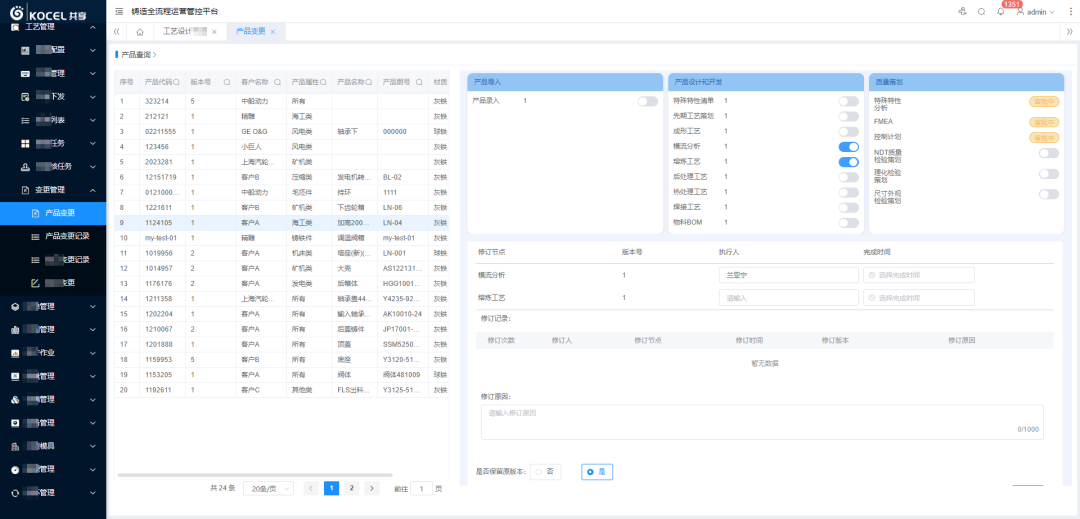Toggle the 特殊特性清单 switch
Image resolution: width=1080 pixels, height=519 pixels.
click(x=849, y=101)
